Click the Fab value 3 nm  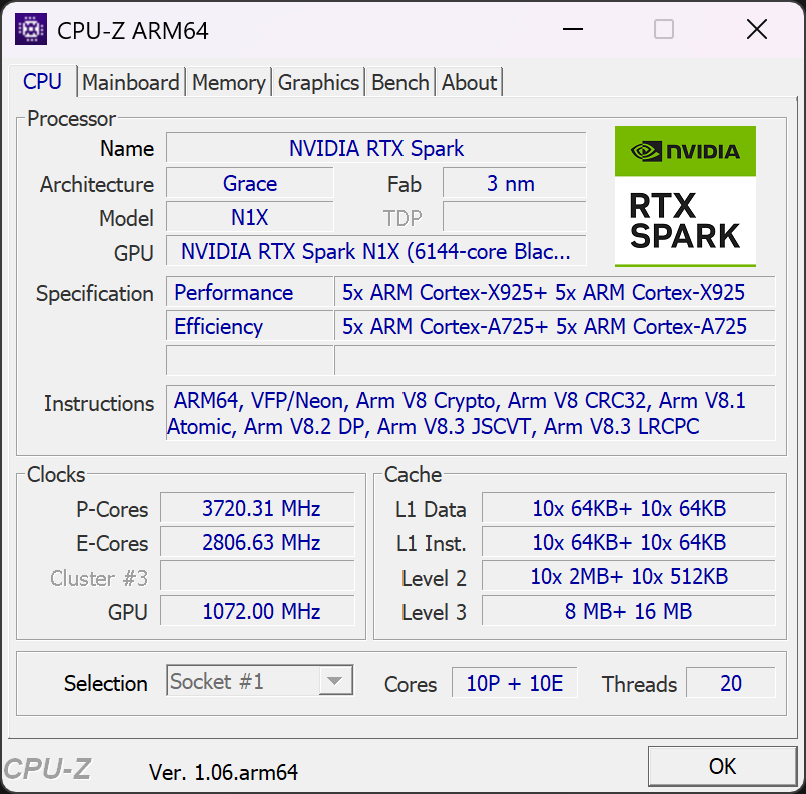(x=515, y=183)
